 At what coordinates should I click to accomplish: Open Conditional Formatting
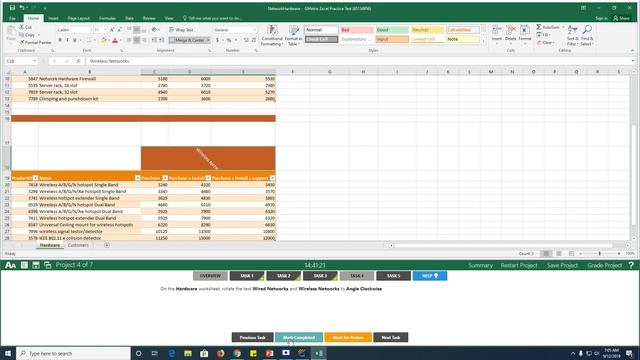coord(272,35)
